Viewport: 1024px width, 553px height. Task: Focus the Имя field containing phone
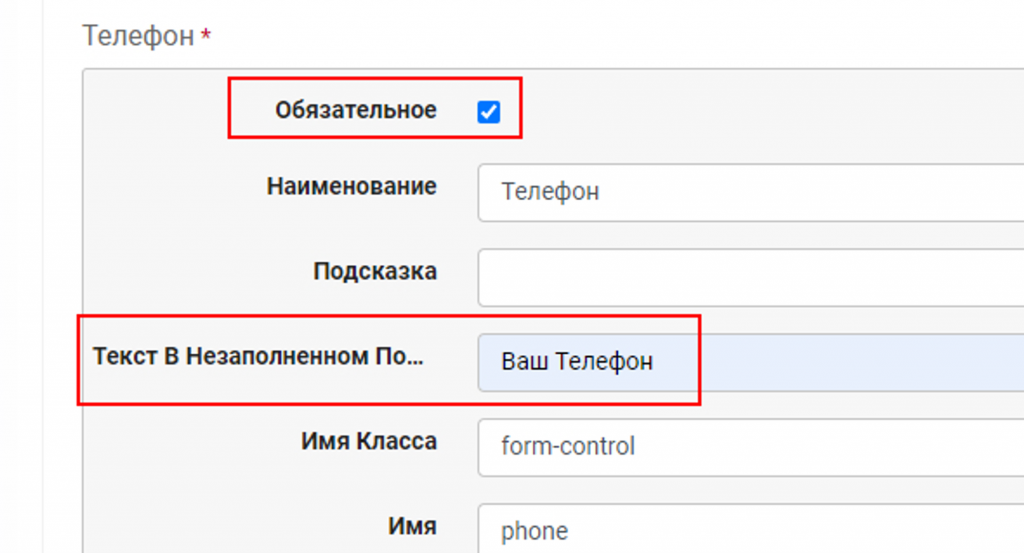[x=751, y=529]
